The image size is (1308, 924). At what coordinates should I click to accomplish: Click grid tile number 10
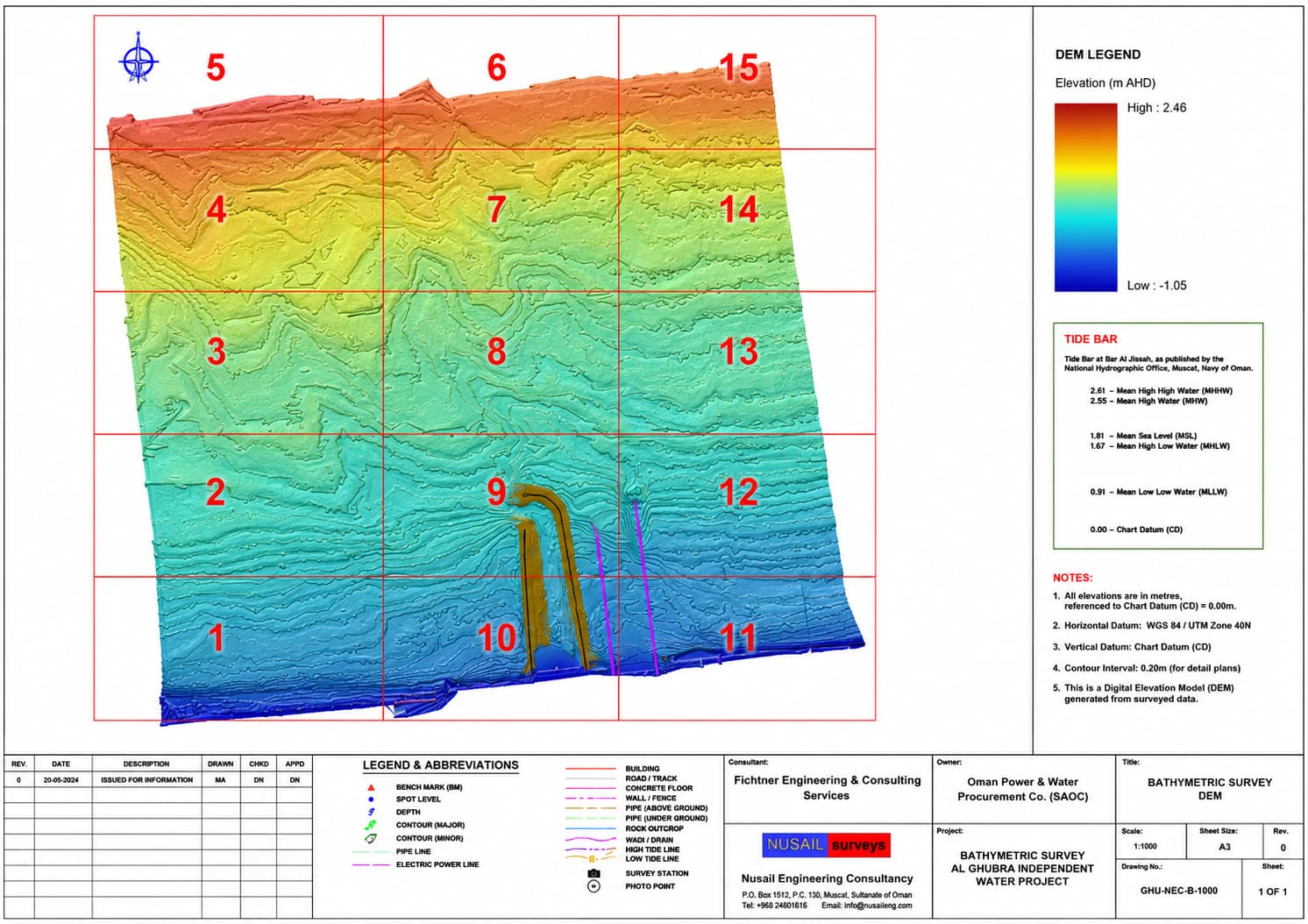(x=496, y=637)
